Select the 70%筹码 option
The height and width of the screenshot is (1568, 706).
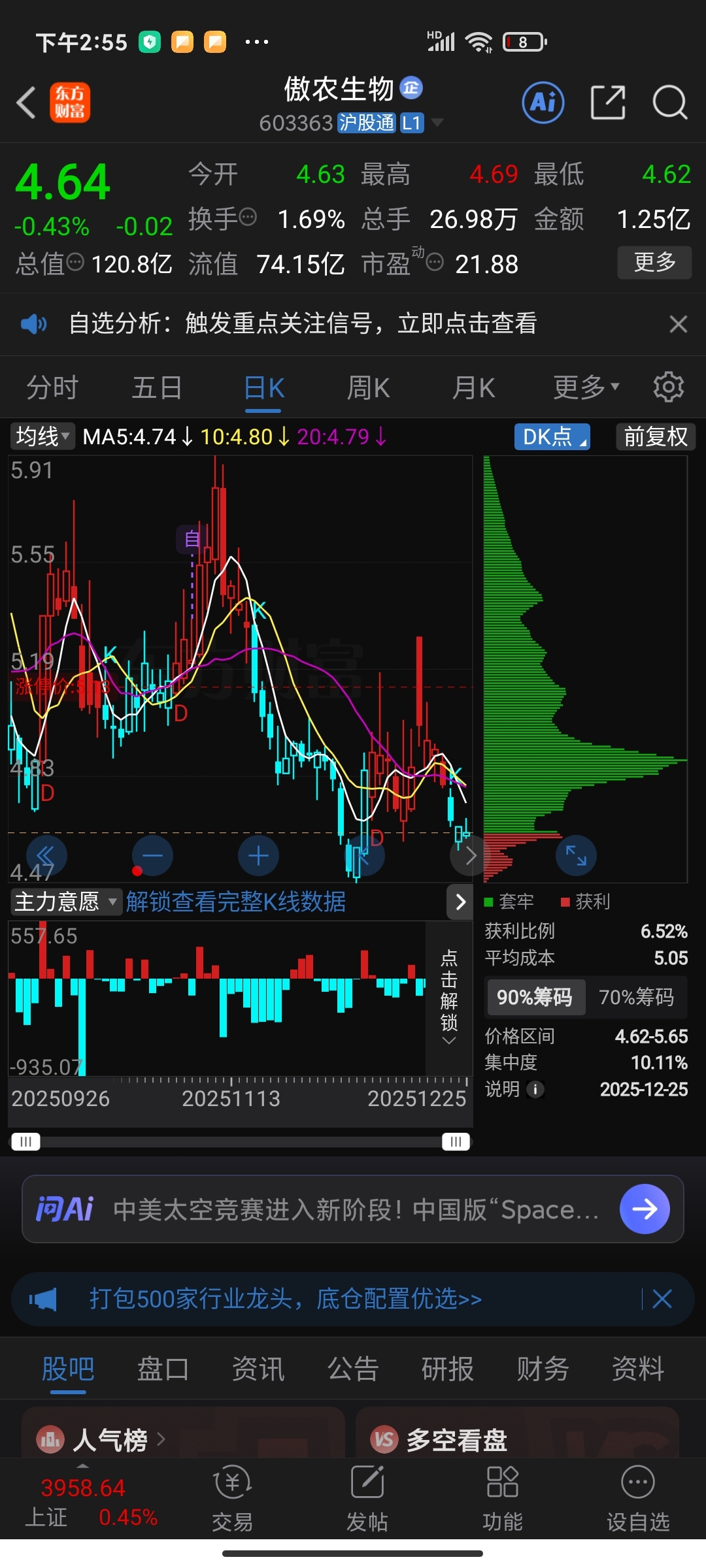pos(636,997)
